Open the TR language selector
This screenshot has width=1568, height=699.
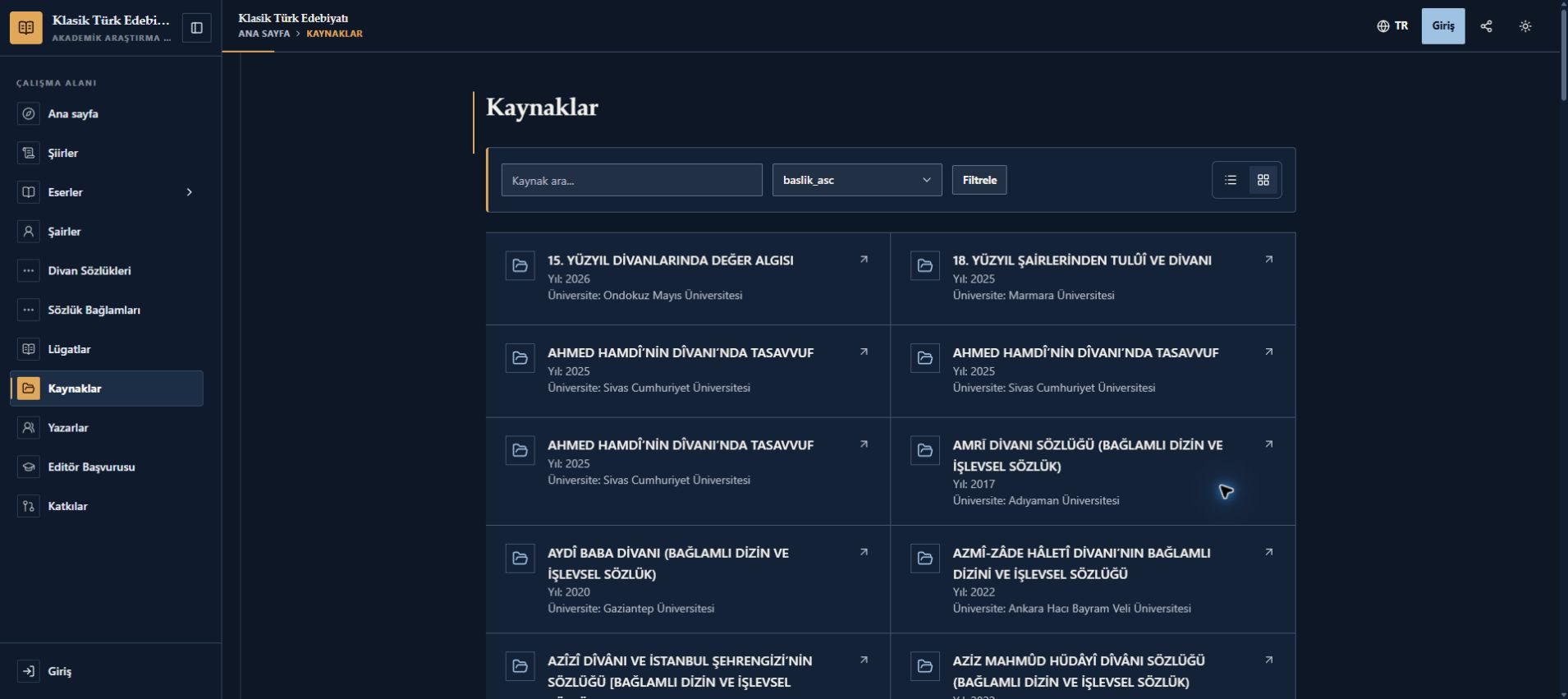[1392, 26]
